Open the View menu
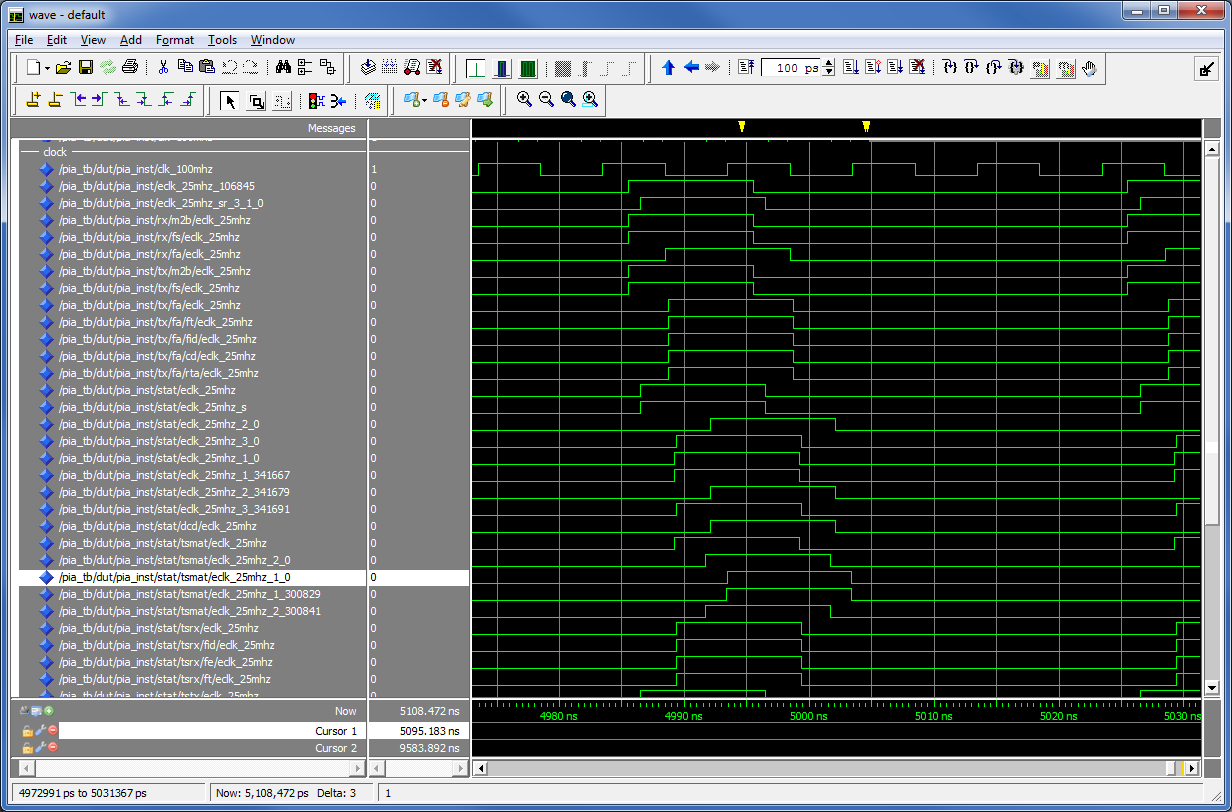This screenshot has height=812, width=1232. pos(93,40)
